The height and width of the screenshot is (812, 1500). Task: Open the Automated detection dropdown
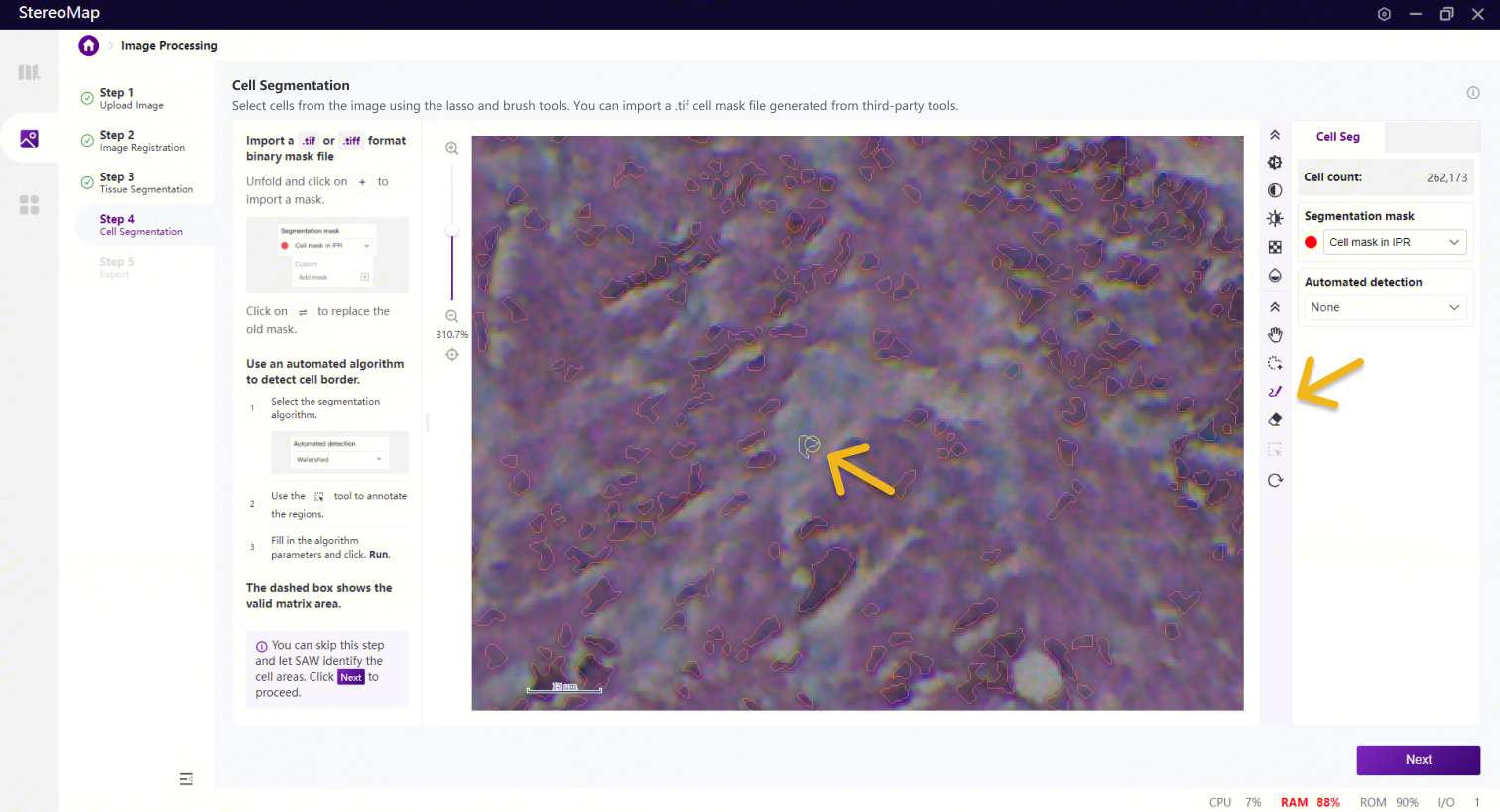pos(1385,307)
